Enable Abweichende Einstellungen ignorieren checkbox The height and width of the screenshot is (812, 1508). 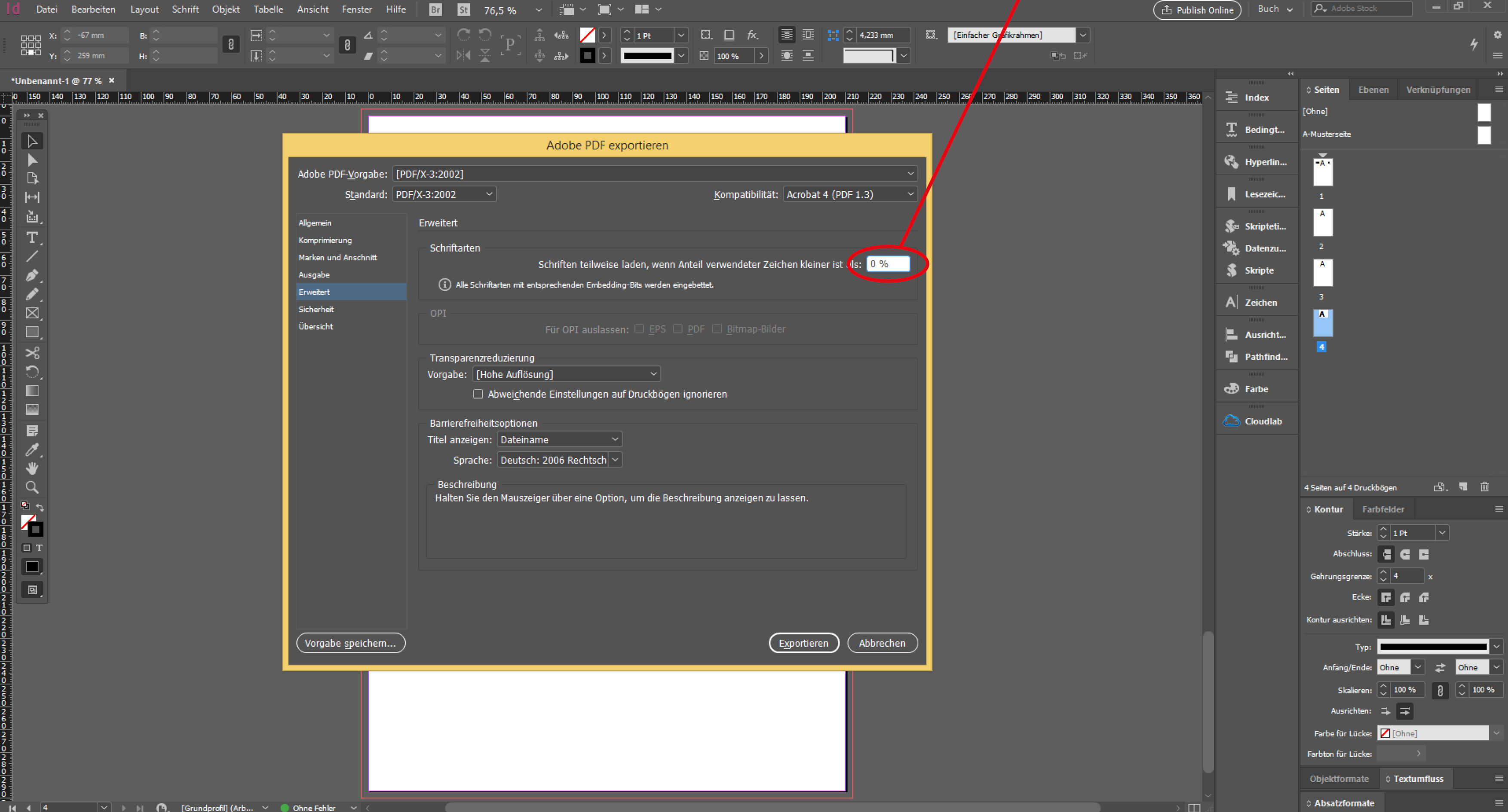pyautogui.click(x=478, y=394)
